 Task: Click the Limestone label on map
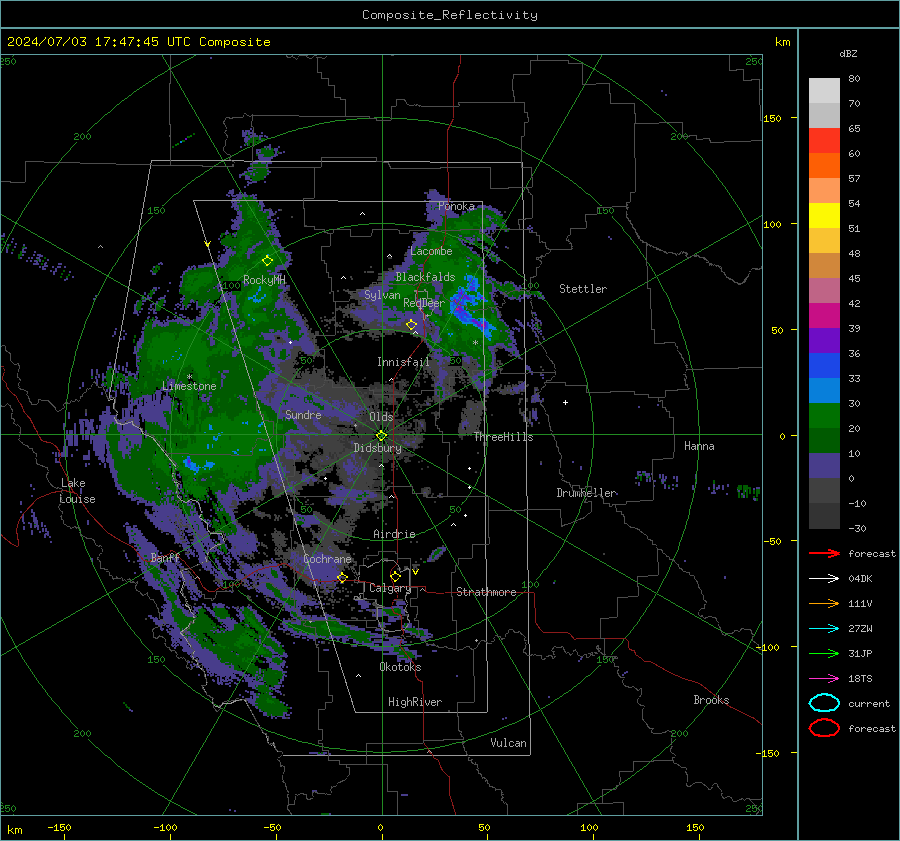189,386
